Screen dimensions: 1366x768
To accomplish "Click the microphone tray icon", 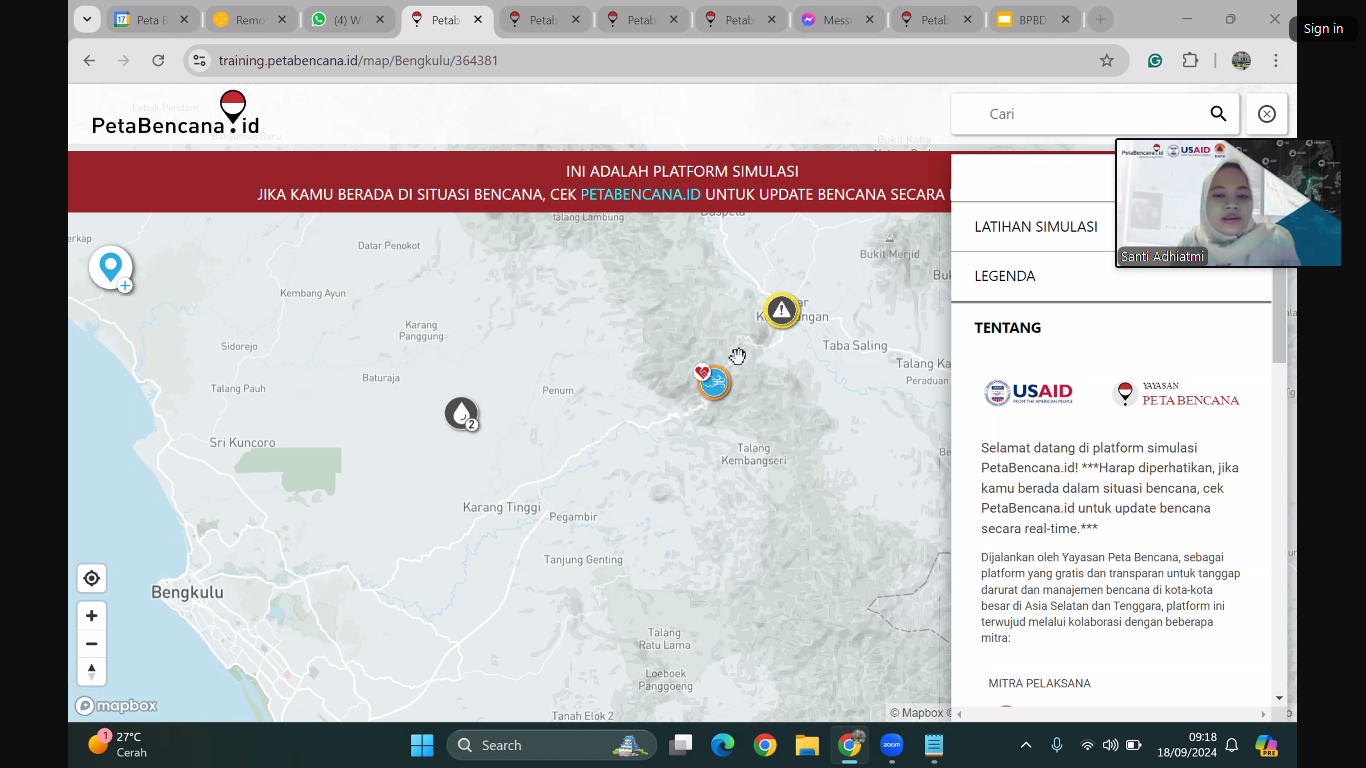I will coord(1057,745).
